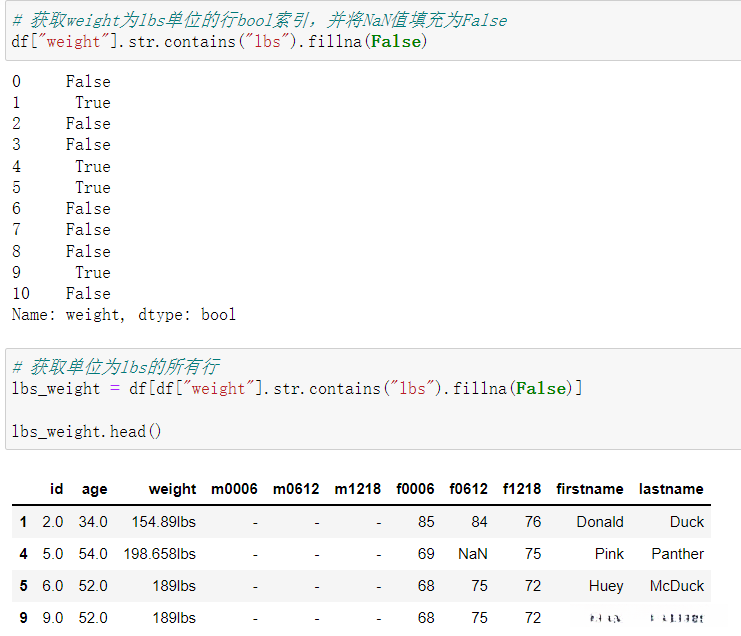This screenshot has width=741, height=636.
Task: Click the comment line in the first code cell
Action: click(x=259, y=20)
